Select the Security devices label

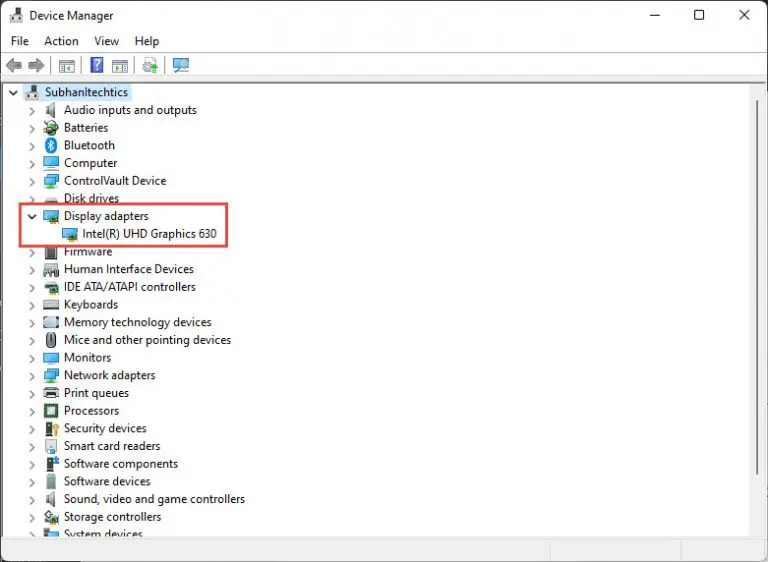(105, 428)
